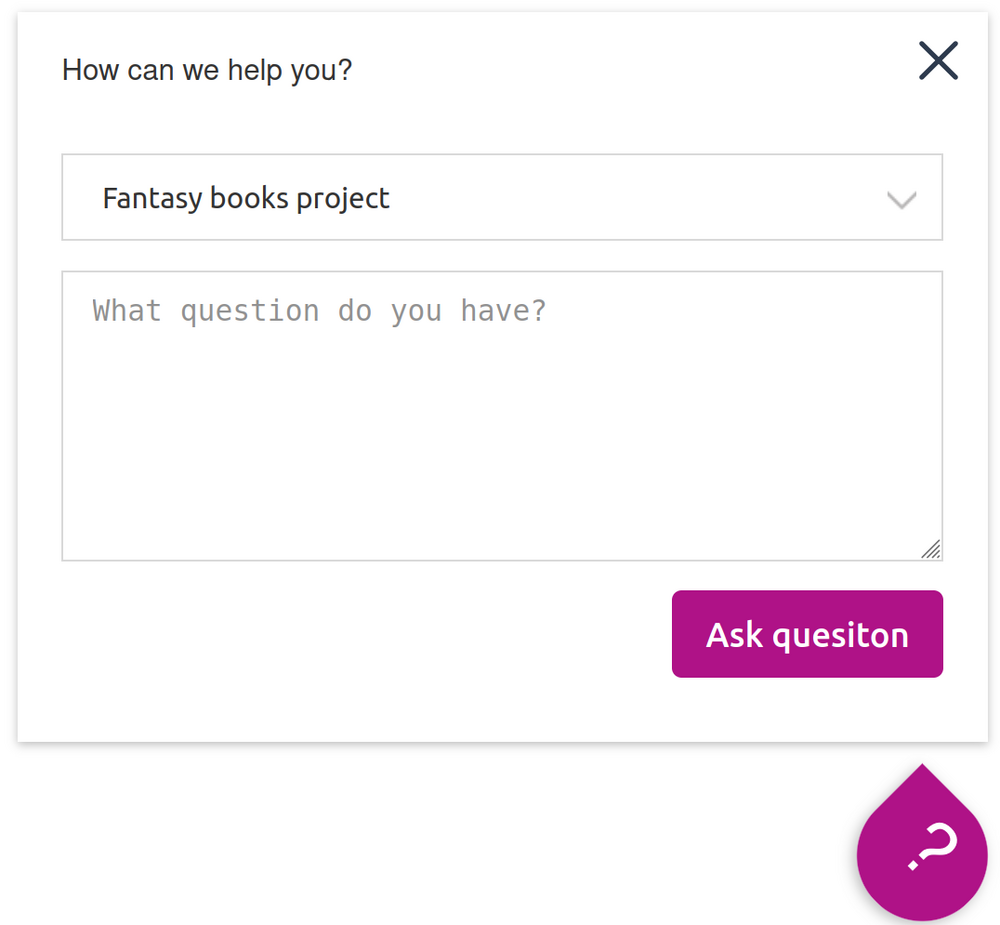Click the placeholder text in the question box
The height and width of the screenshot is (925, 1000).
[x=320, y=311]
